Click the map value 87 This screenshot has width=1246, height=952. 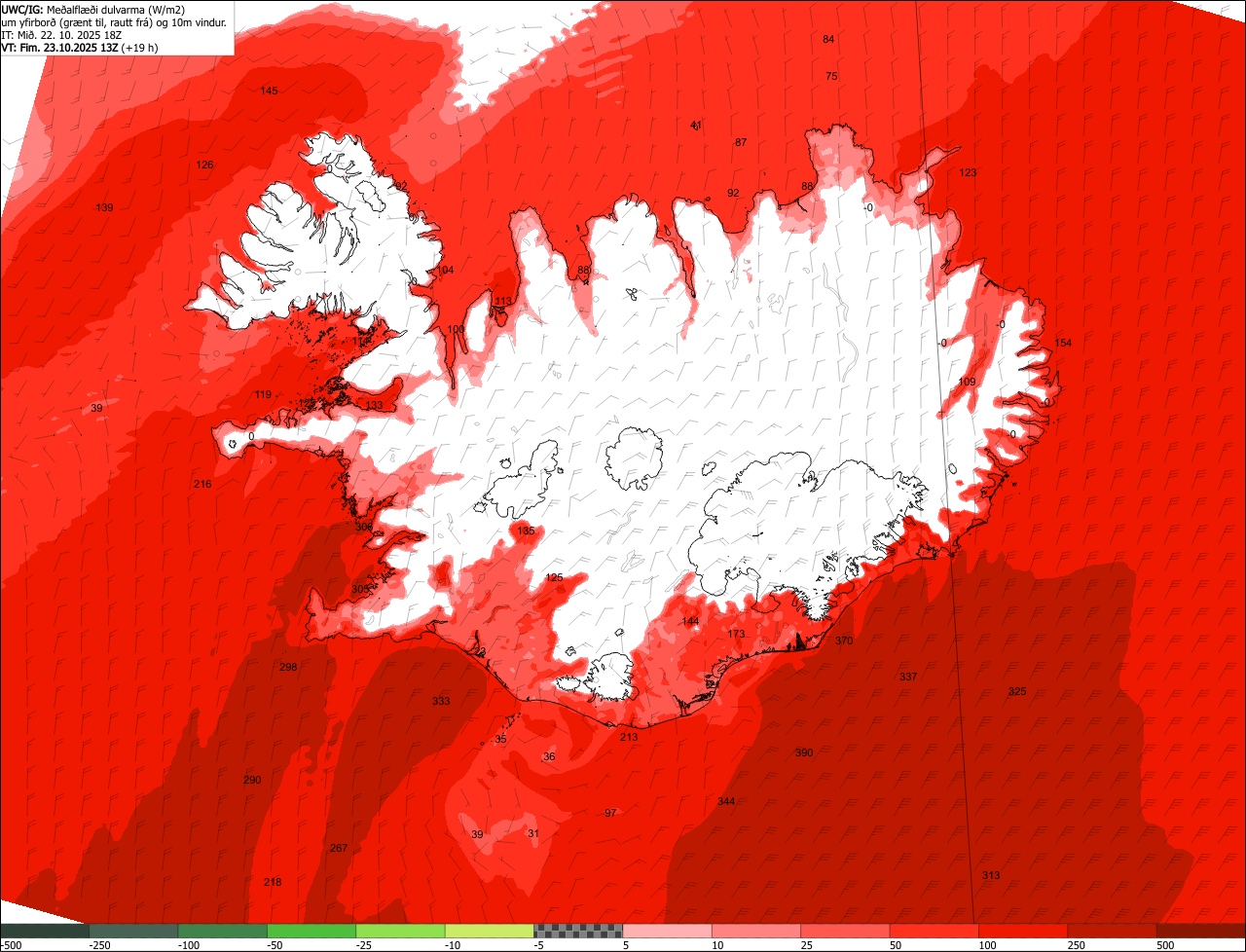pos(741,142)
